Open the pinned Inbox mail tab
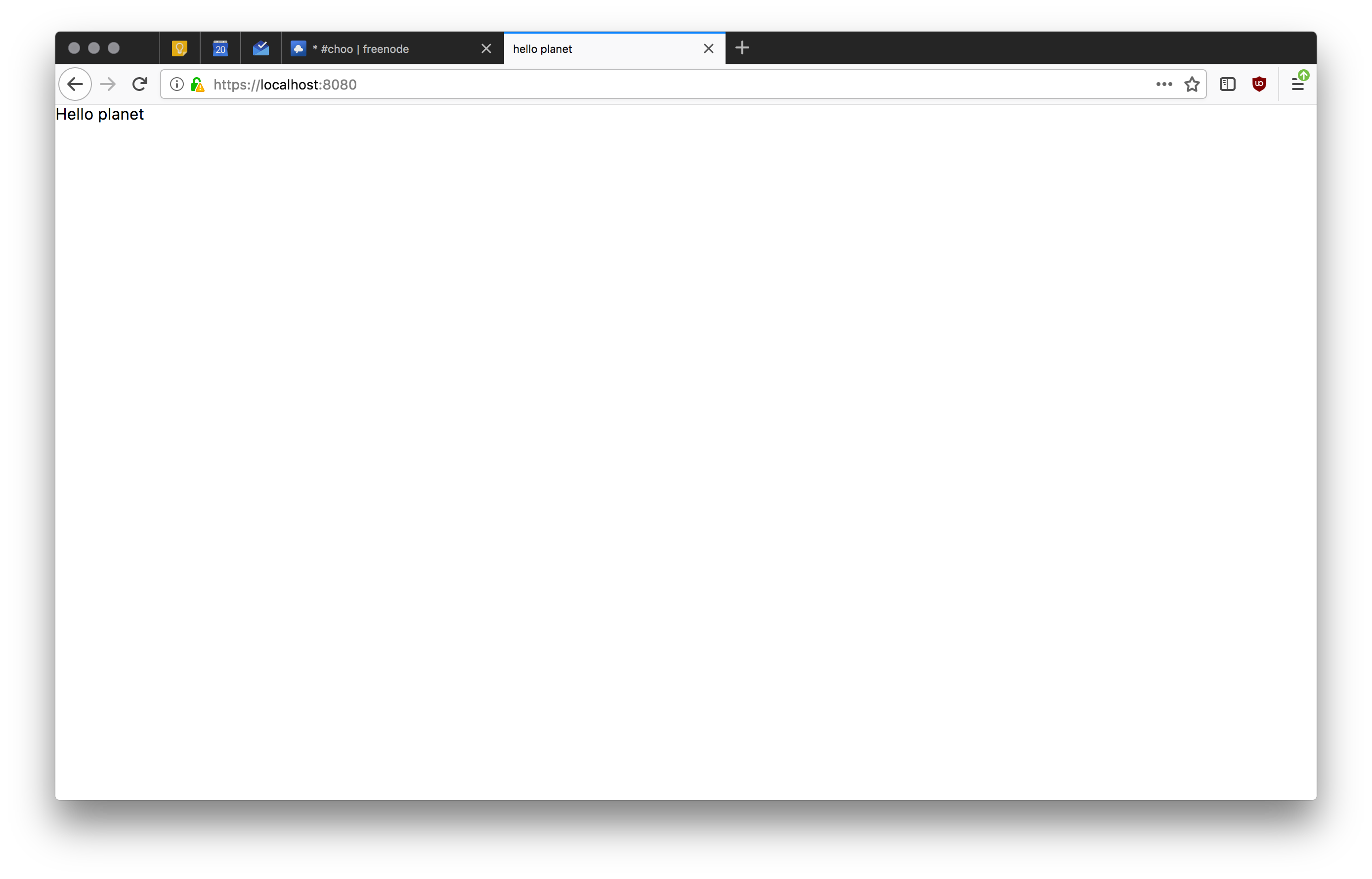1372x879 pixels. [260, 49]
